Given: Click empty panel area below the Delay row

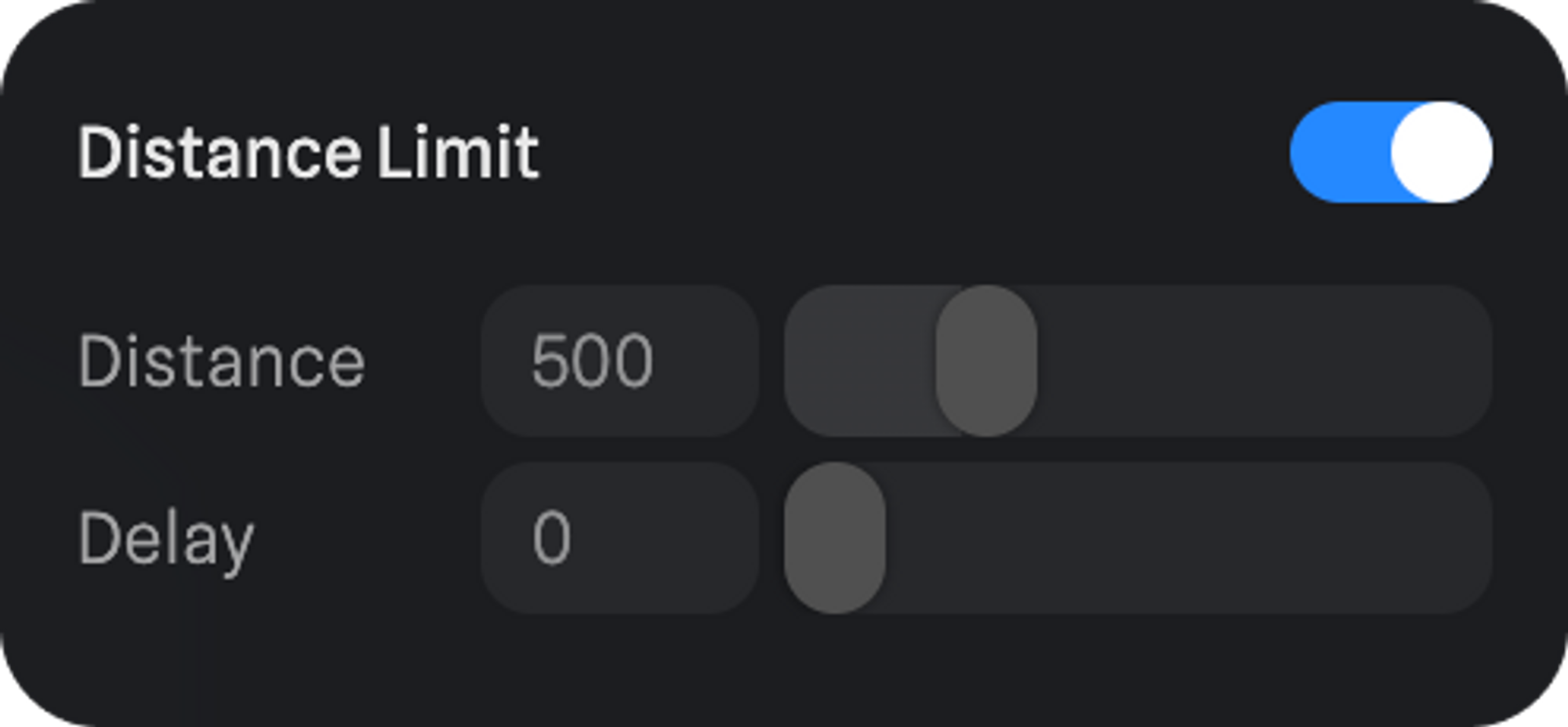Looking at the screenshot, I should coord(784,671).
